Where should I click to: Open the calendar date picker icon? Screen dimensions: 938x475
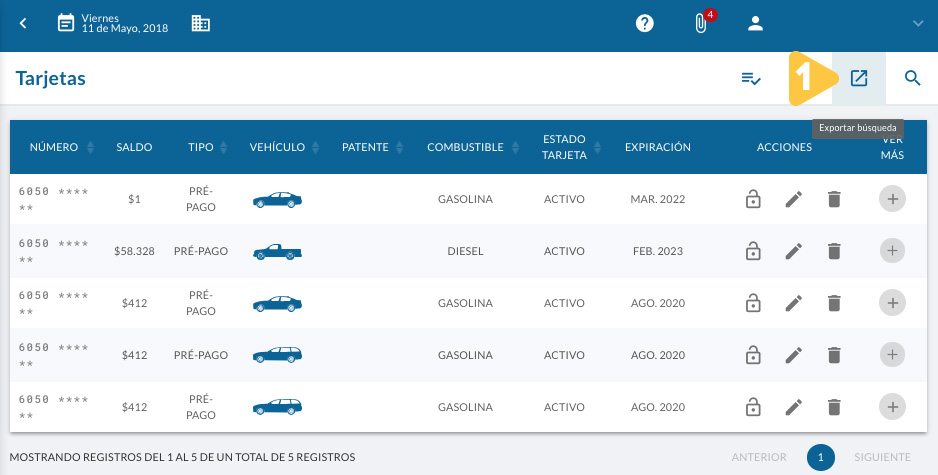pos(66,23)
